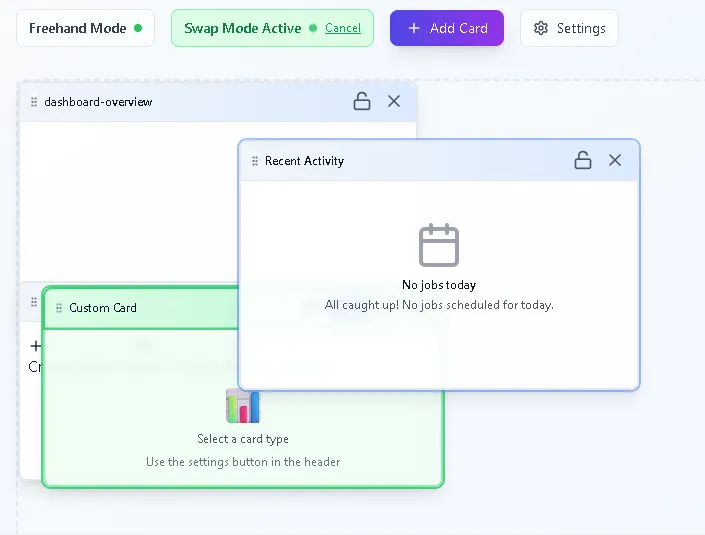Click the dashboard-overview title text
Image resolution: width=705 pixels, height=535 pixels.
[98, 102]
